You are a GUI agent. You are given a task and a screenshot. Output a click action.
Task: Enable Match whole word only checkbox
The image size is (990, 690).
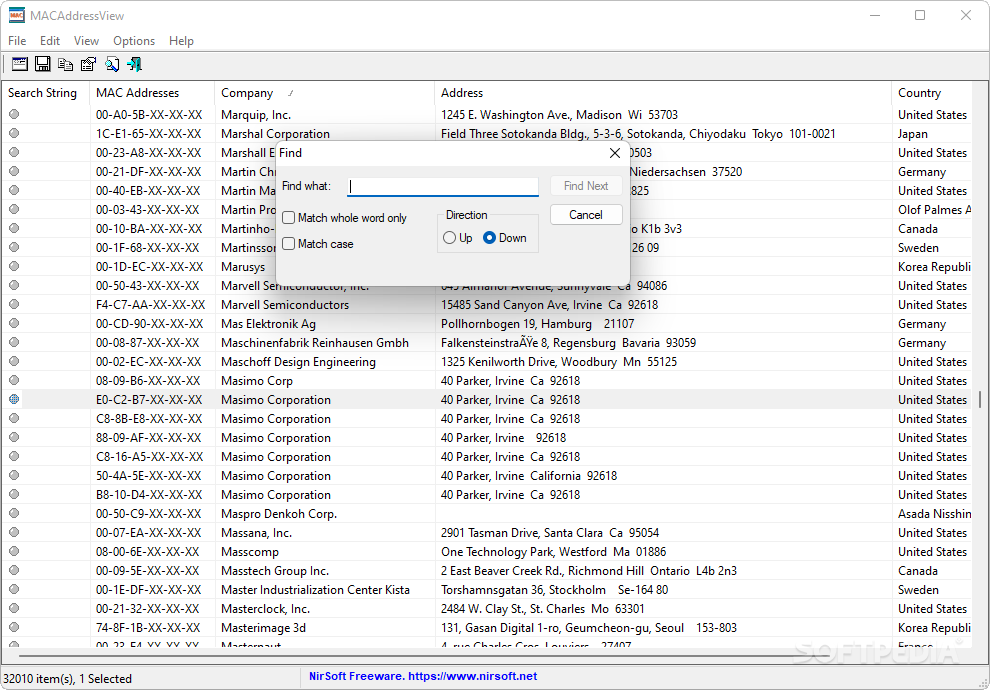(x=289, y=218)
